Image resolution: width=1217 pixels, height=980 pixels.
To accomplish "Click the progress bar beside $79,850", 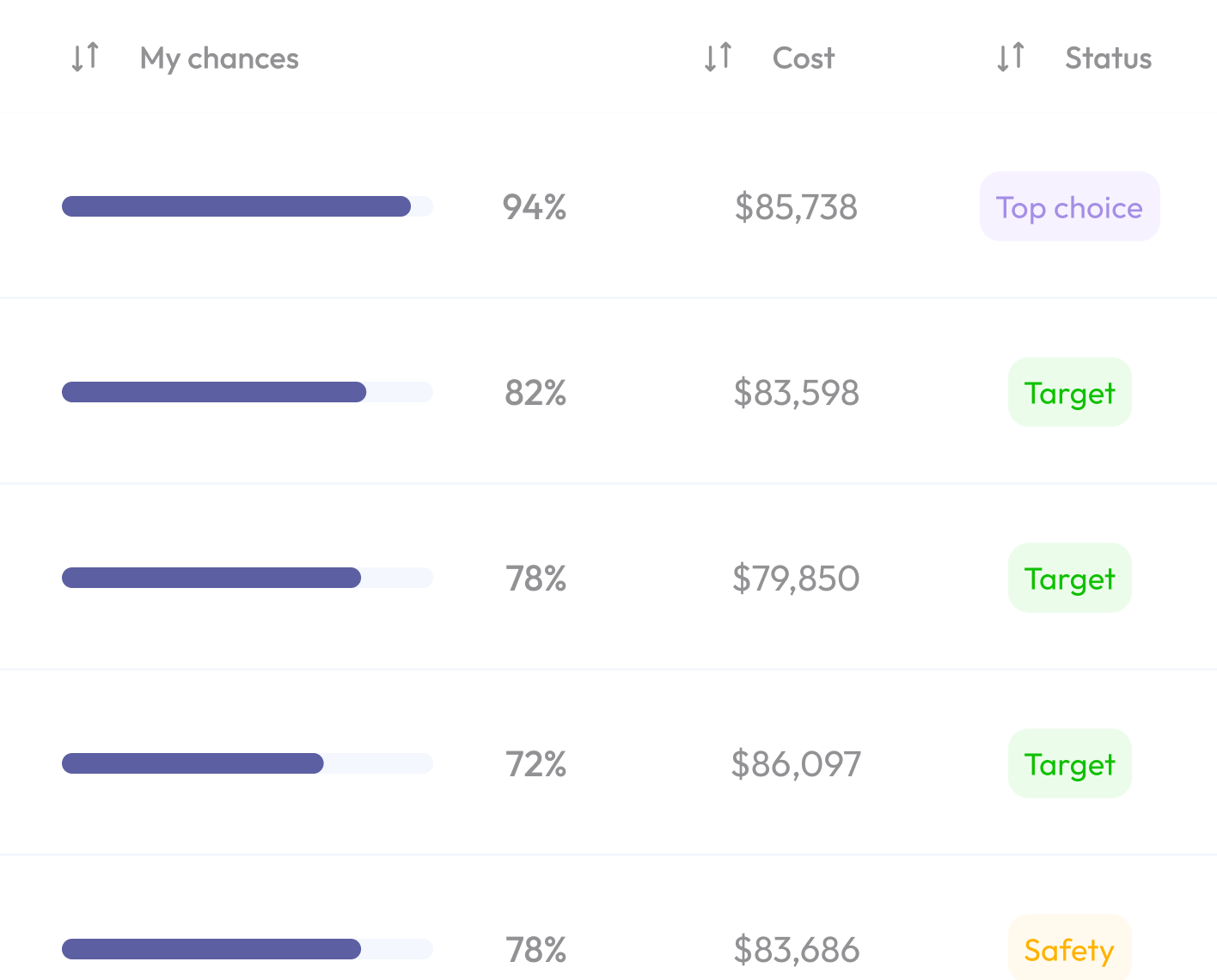I will (x=248, y=578).
